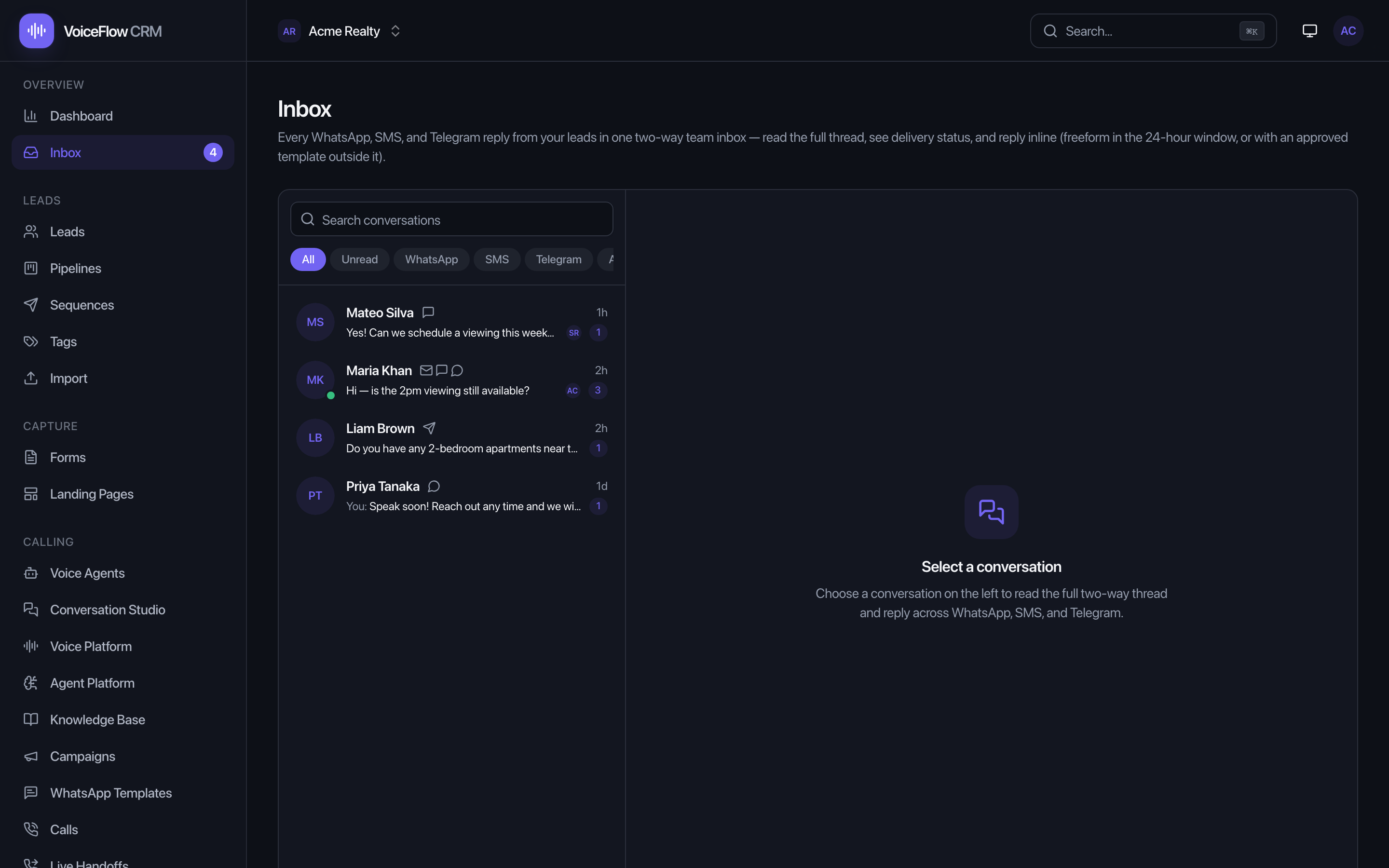Viewport: 1389px width, 868px height.
Task: Click the Campaigns megaphone icon
Action: click(x=31, y=757)
